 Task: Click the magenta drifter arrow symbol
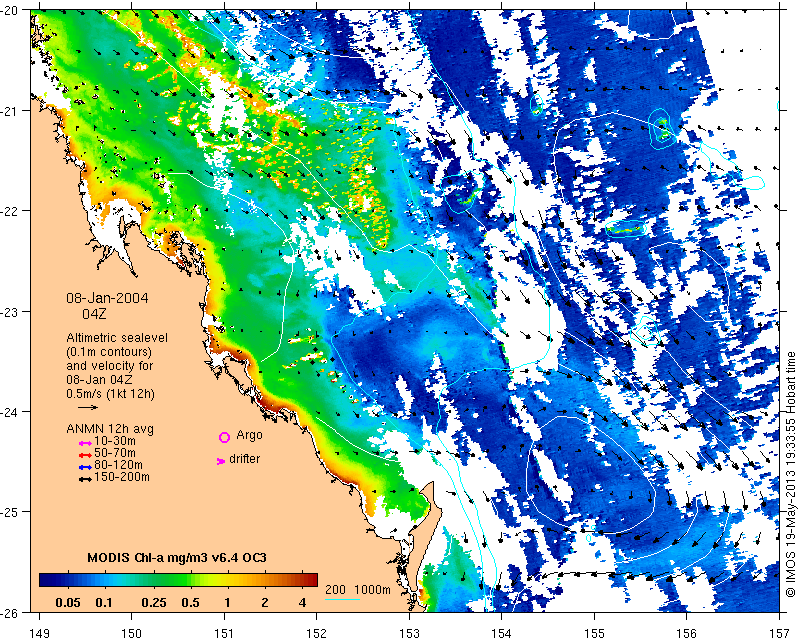point(221,461)
